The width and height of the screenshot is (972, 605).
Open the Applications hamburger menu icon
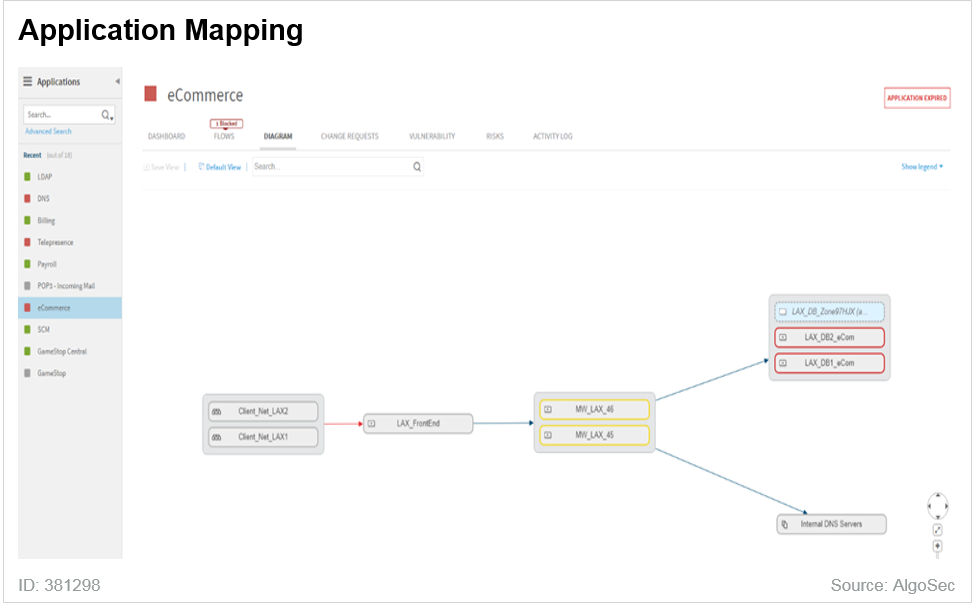click(27, 81)
